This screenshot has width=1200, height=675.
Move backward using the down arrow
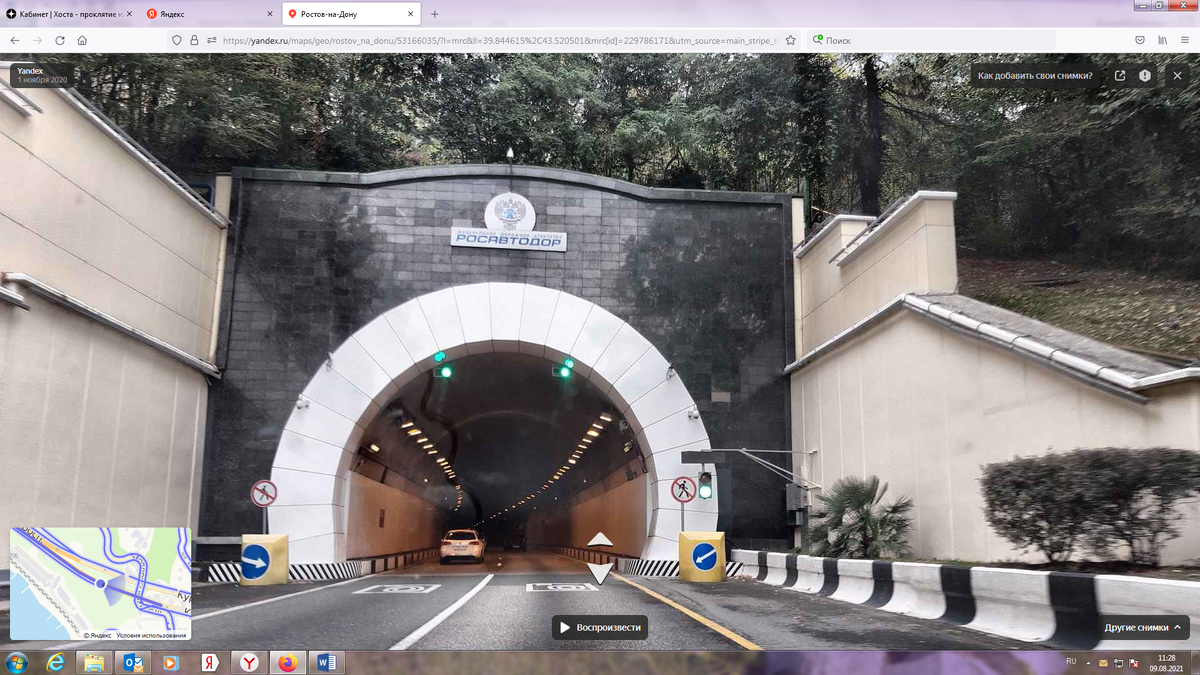click(599, 573)
